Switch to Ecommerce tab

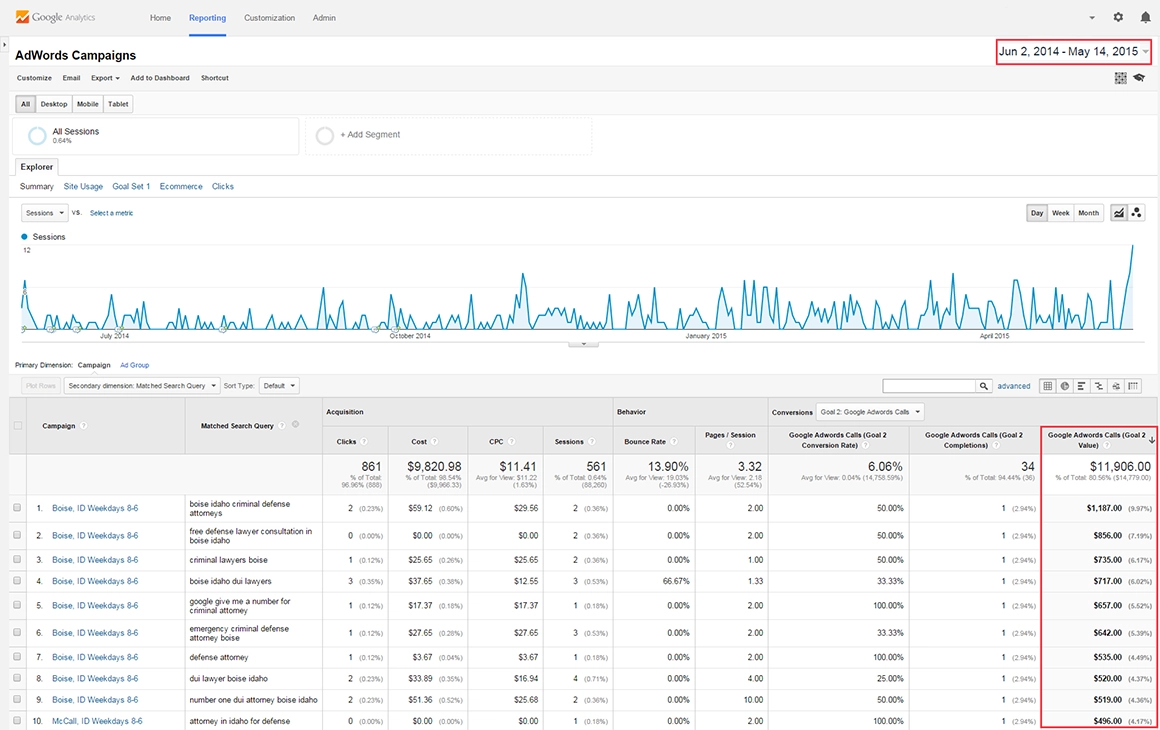click(181, 186)
